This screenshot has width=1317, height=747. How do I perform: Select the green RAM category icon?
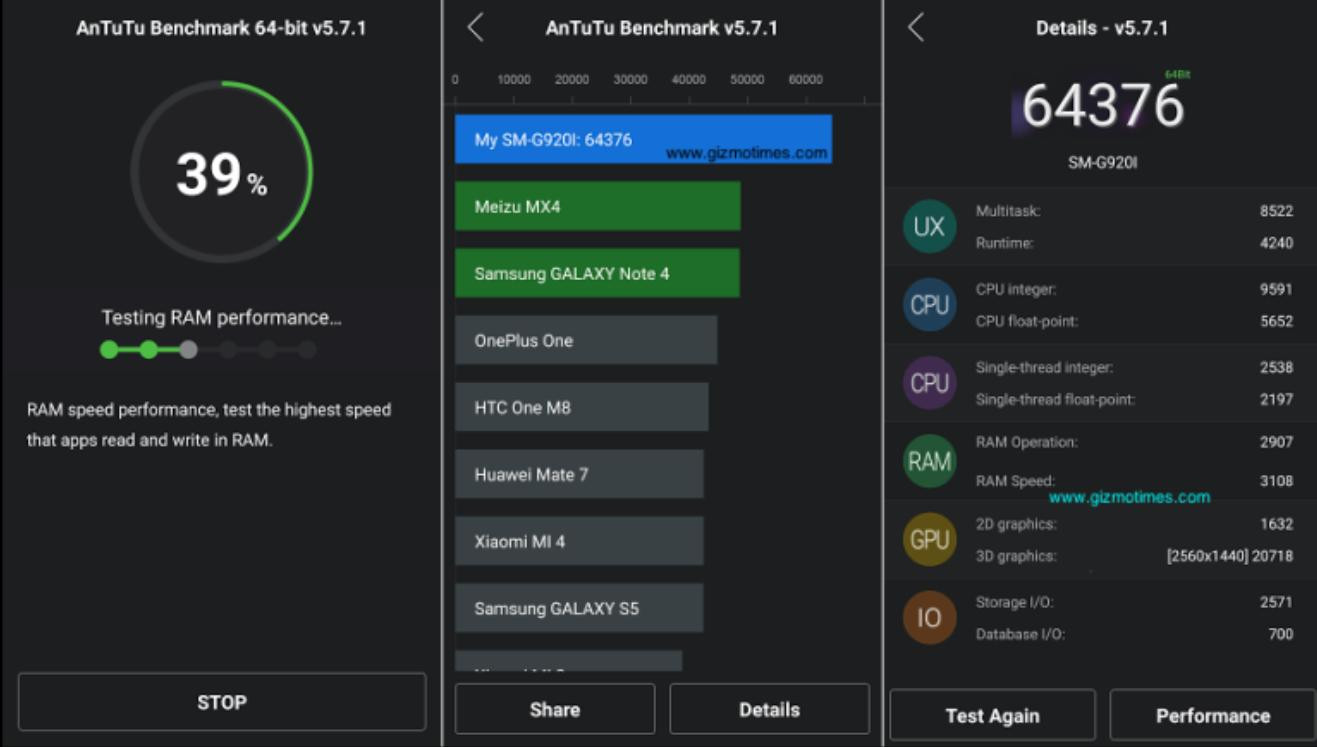929,461
